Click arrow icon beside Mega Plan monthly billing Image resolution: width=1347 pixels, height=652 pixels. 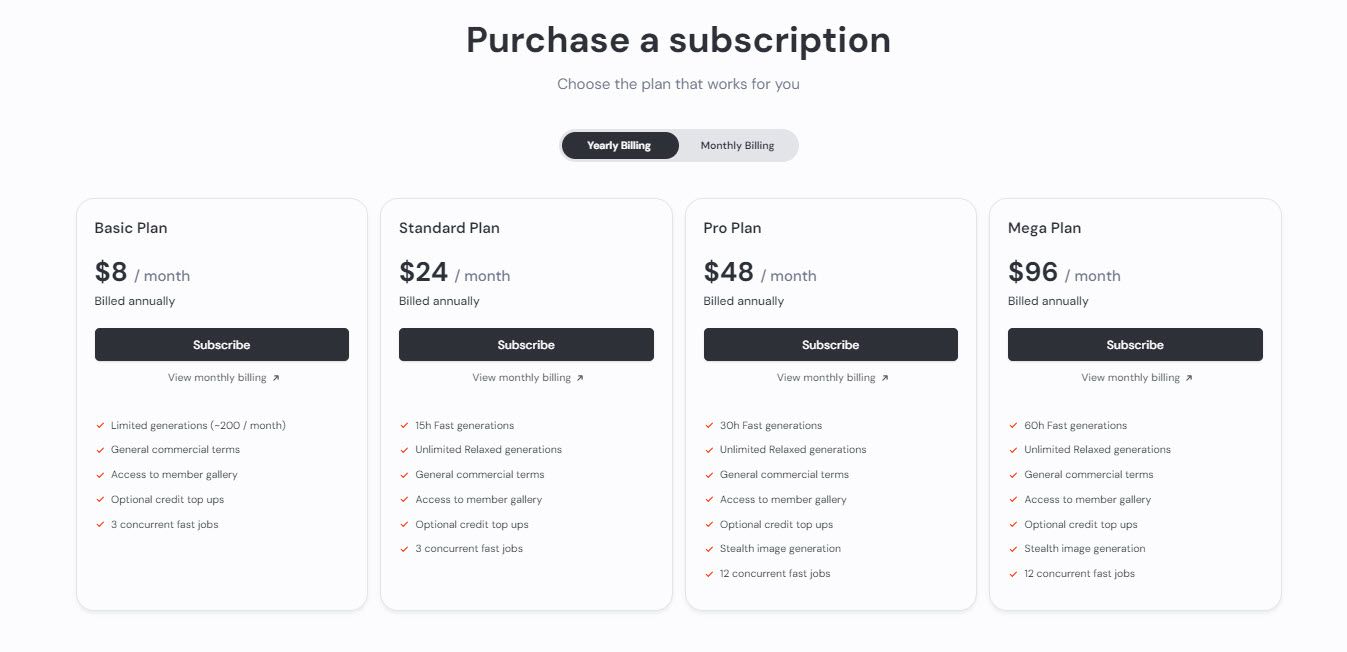(1189, 378)
